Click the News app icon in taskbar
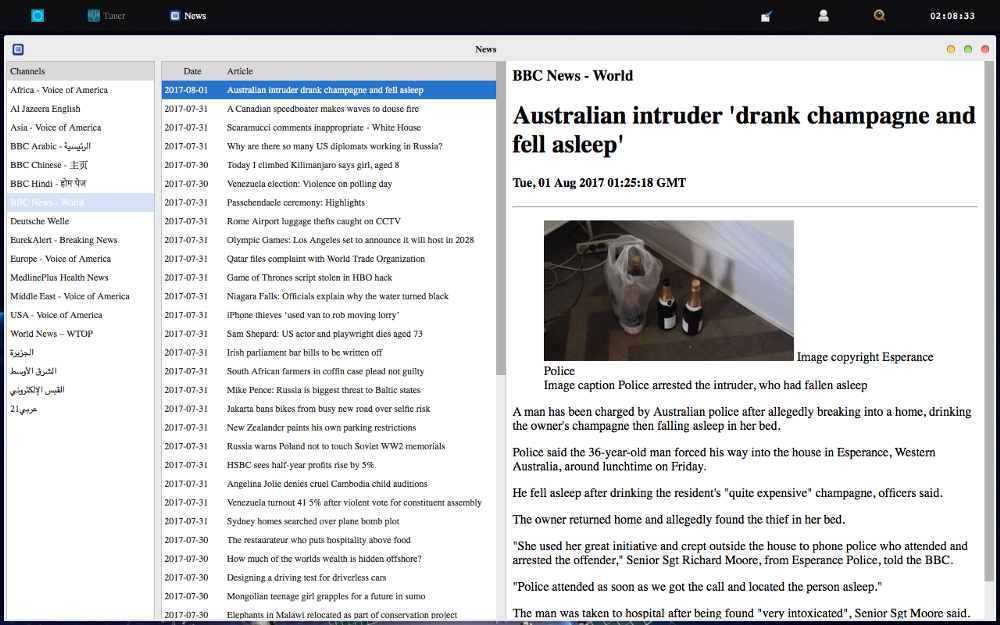The height and width of the screenshot is (625, 1000). [x=187, y=16]
